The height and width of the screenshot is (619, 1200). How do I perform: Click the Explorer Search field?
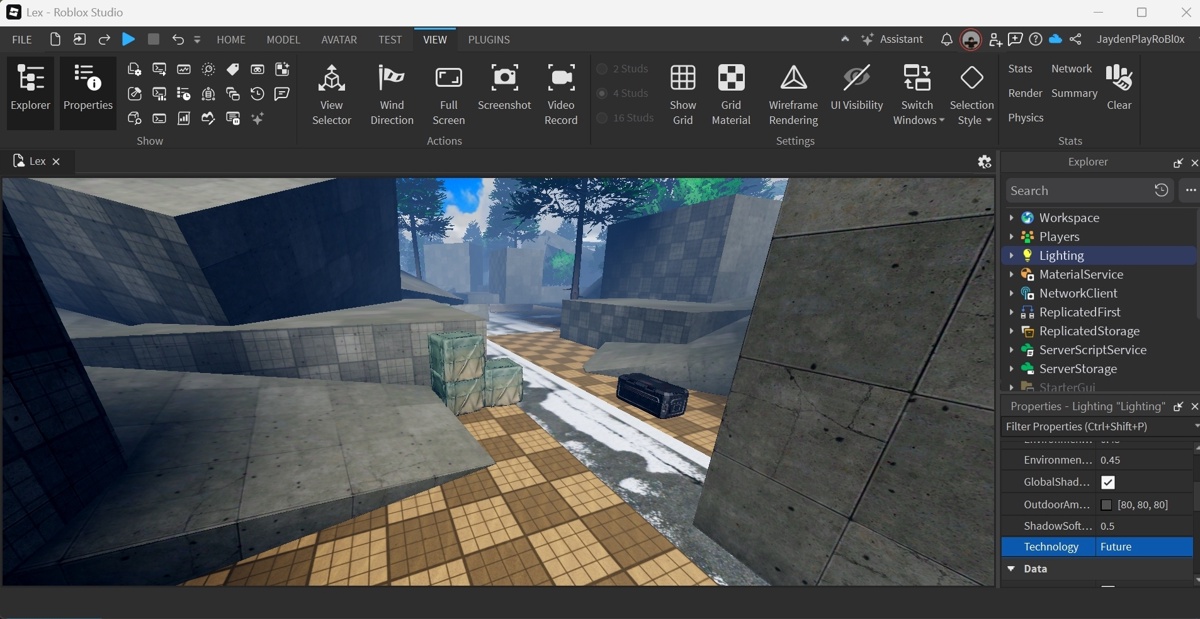pyautogui.click(x=1077, y=190)
